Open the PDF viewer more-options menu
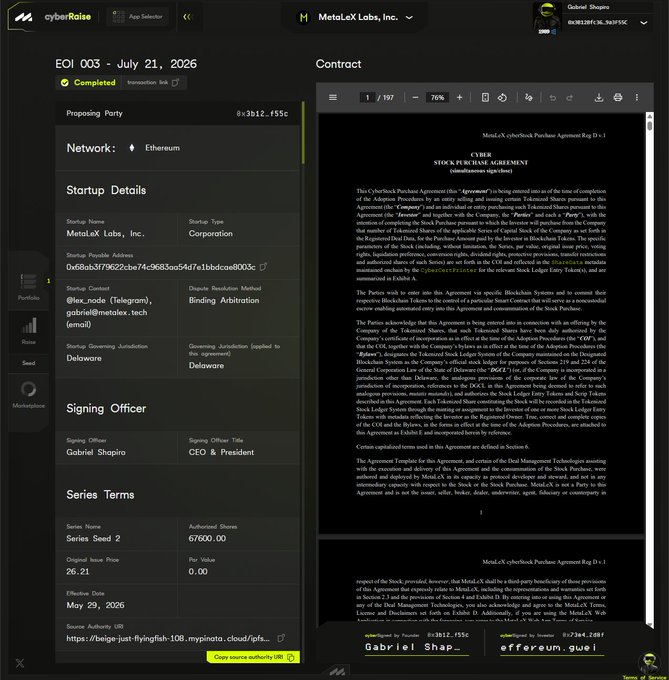 click(636, 98)
